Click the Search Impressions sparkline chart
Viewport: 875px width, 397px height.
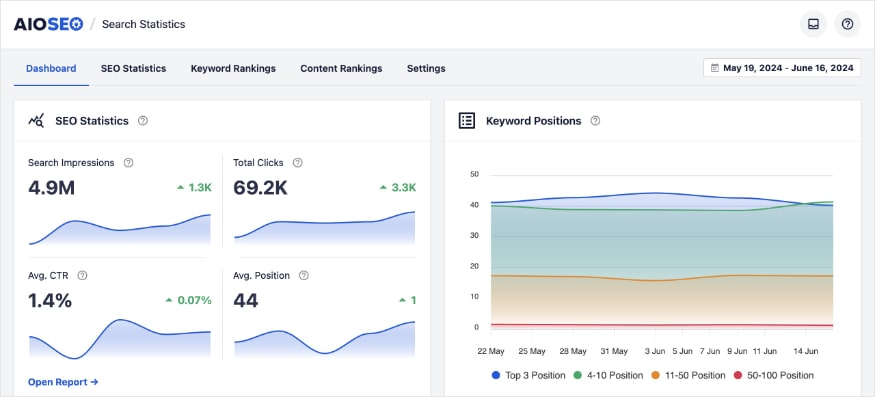tap(120, 229)
